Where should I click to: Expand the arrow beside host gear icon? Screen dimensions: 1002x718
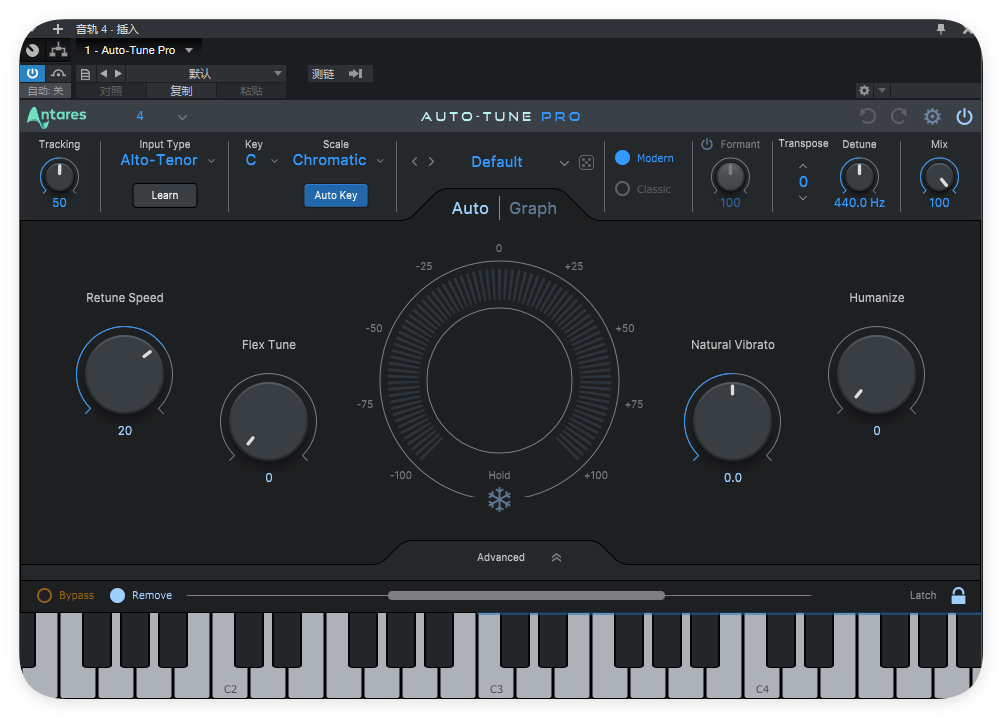coord(882,90)
